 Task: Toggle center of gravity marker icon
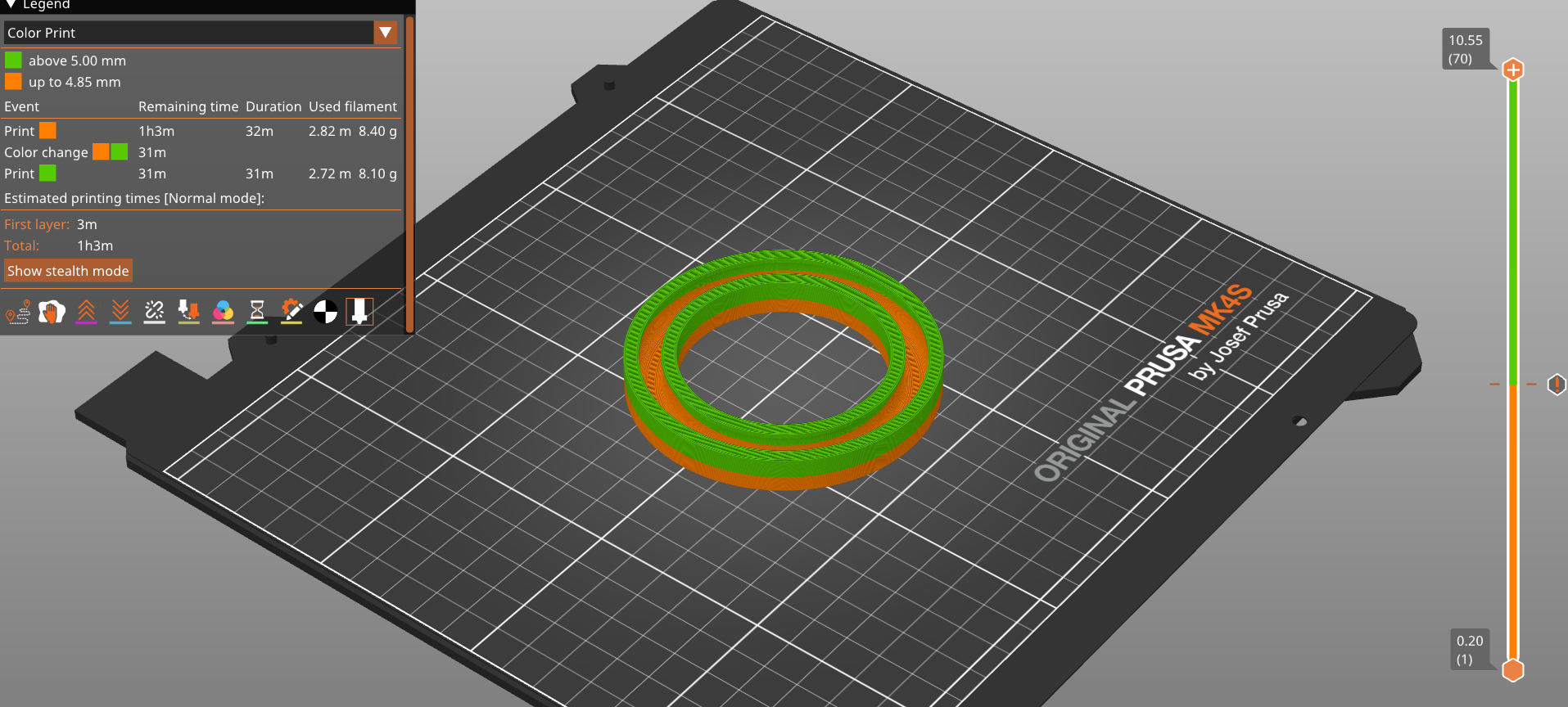325,312
